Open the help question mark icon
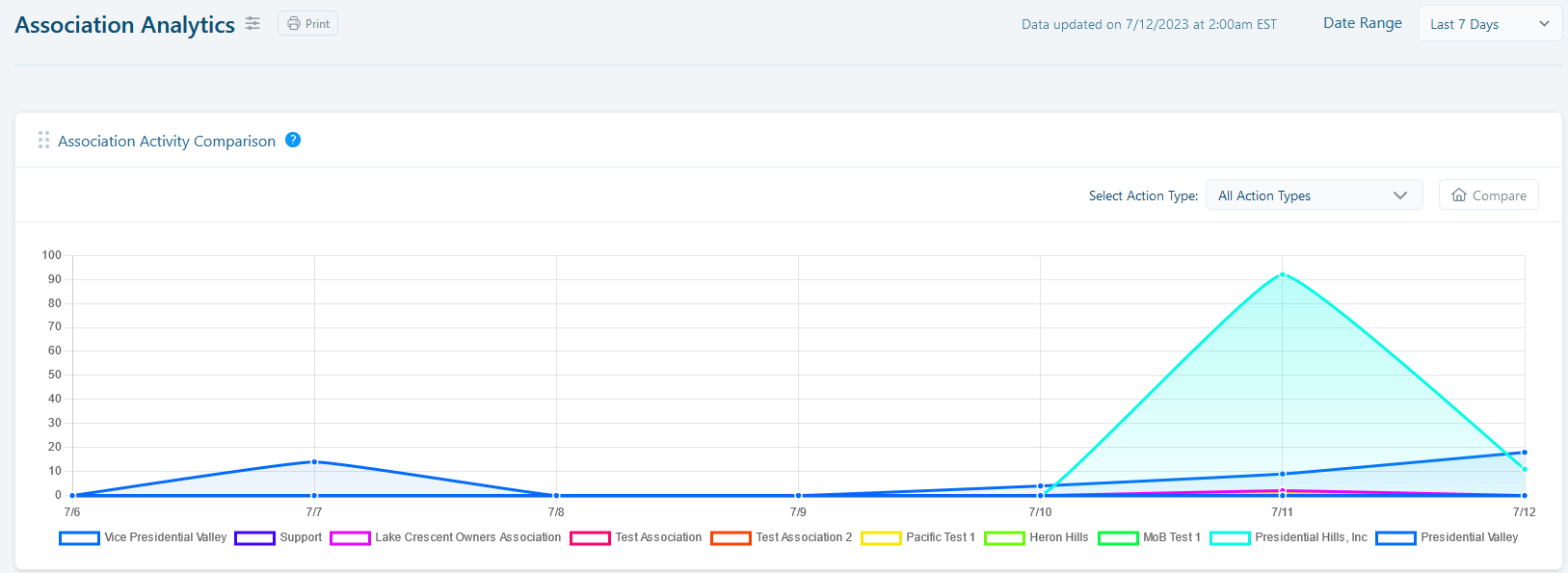The height and width of the screenshot is (573, 1568). coord(293,141)
